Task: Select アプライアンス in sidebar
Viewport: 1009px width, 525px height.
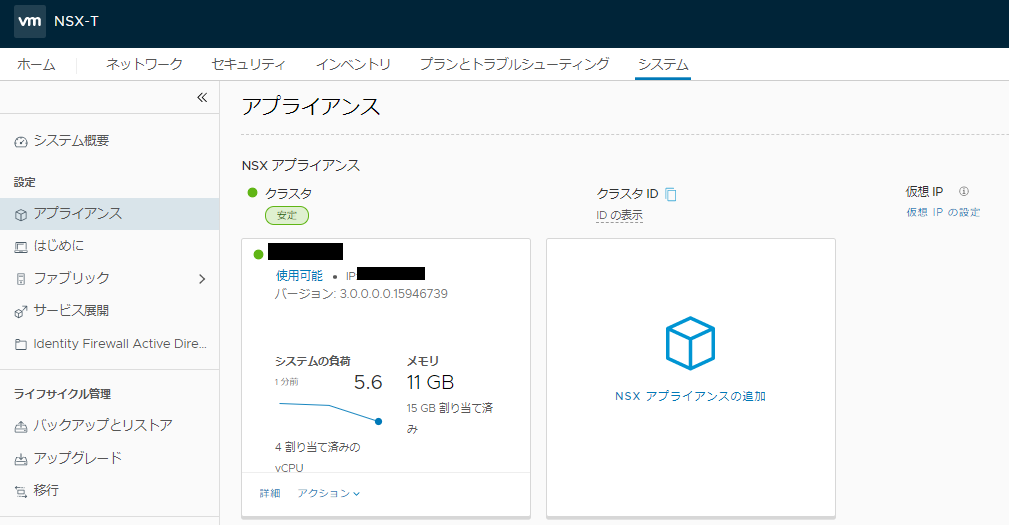Action: point(109,214)
